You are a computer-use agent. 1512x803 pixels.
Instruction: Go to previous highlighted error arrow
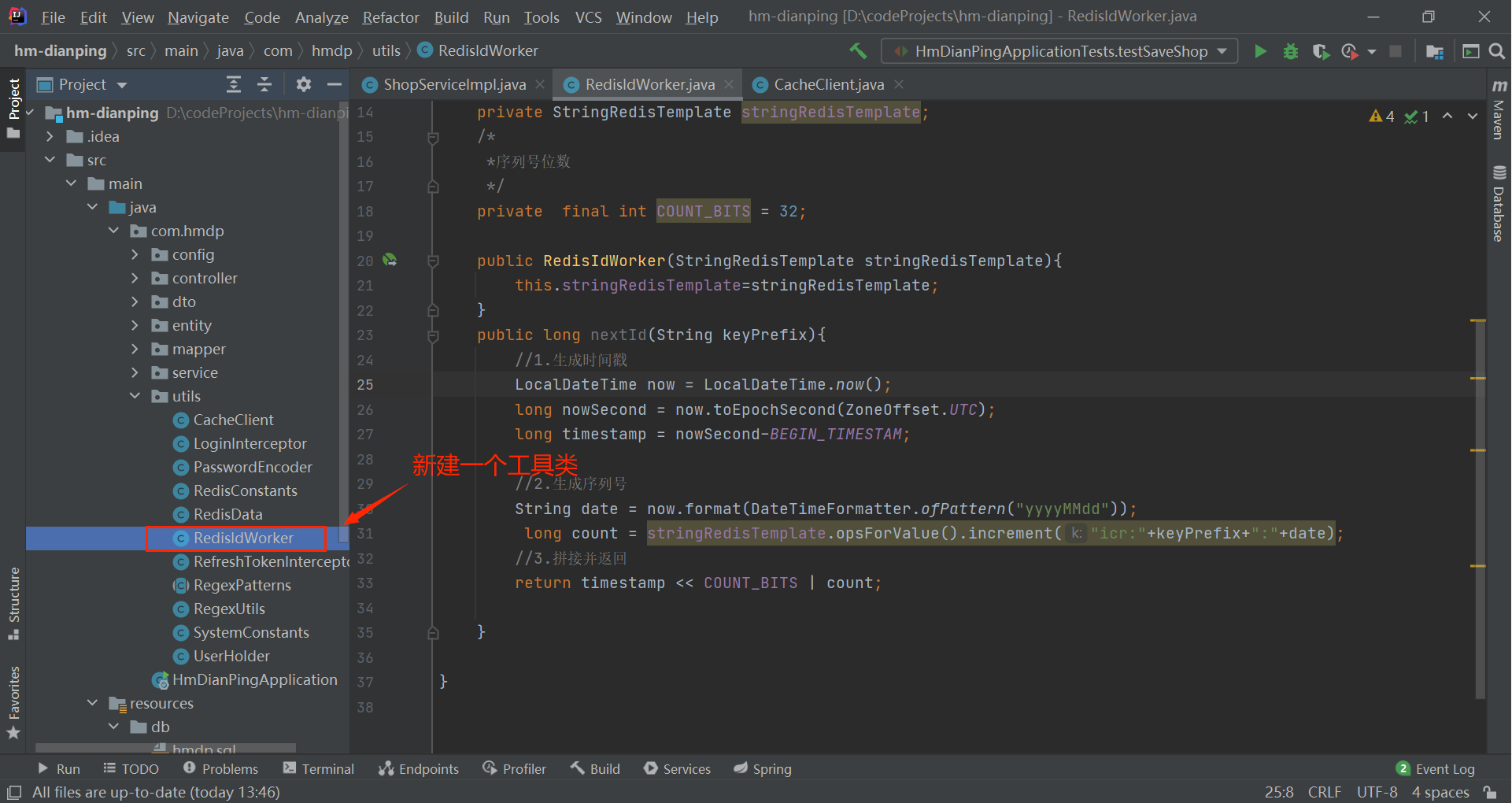pyautogui.click(x=1447, y=116)
